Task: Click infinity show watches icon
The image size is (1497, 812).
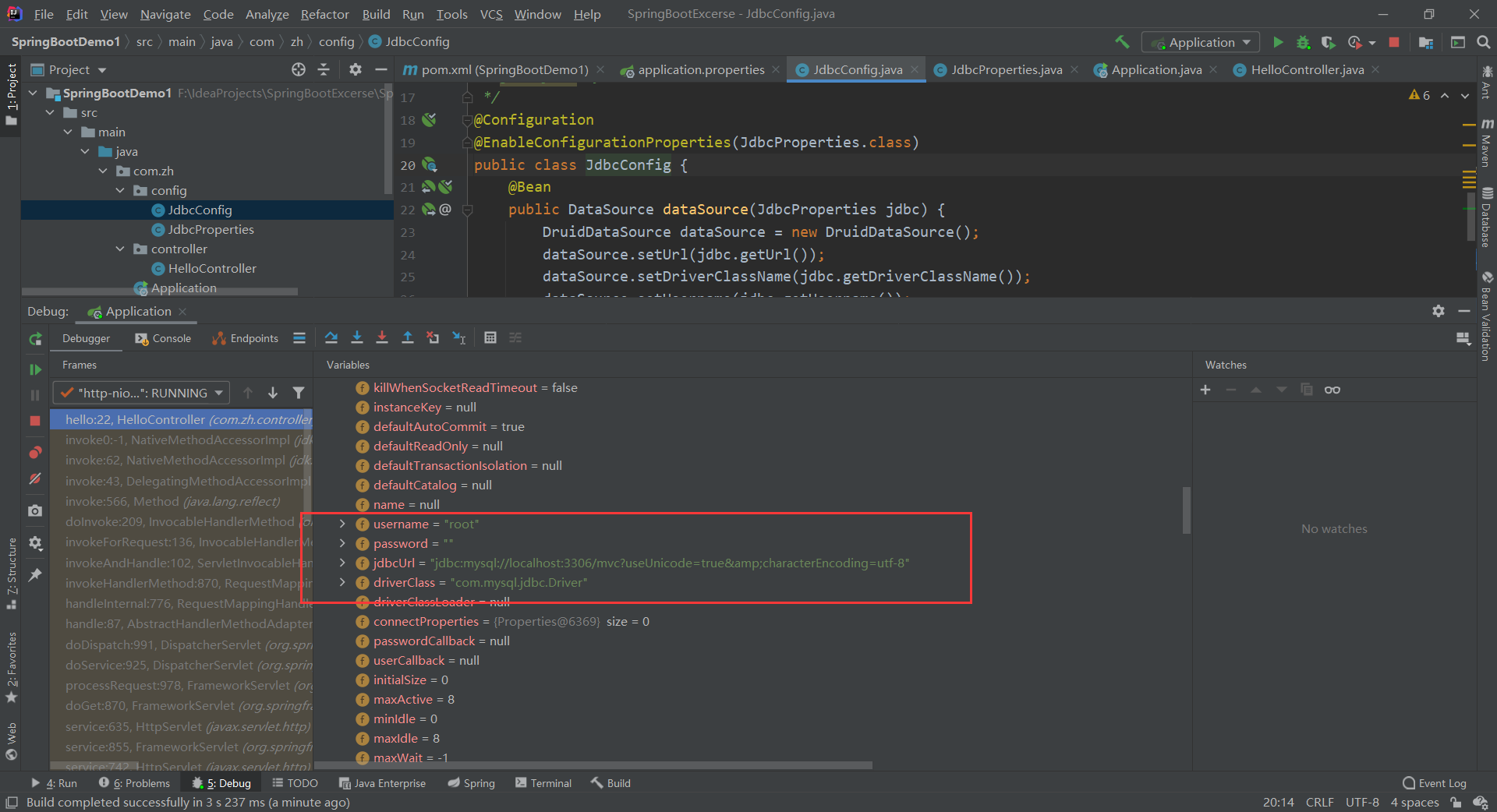Action: point(1332,390)
